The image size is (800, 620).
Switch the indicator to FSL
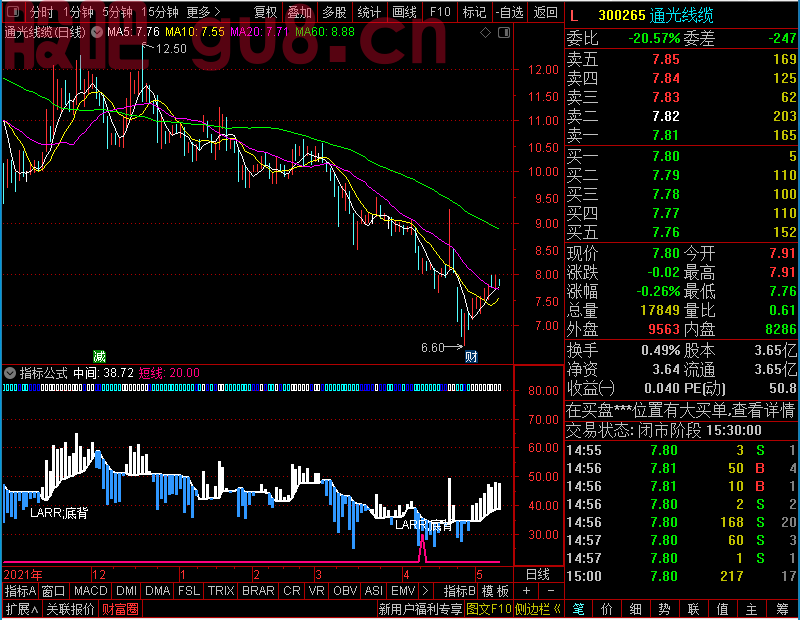click(189, 591)
